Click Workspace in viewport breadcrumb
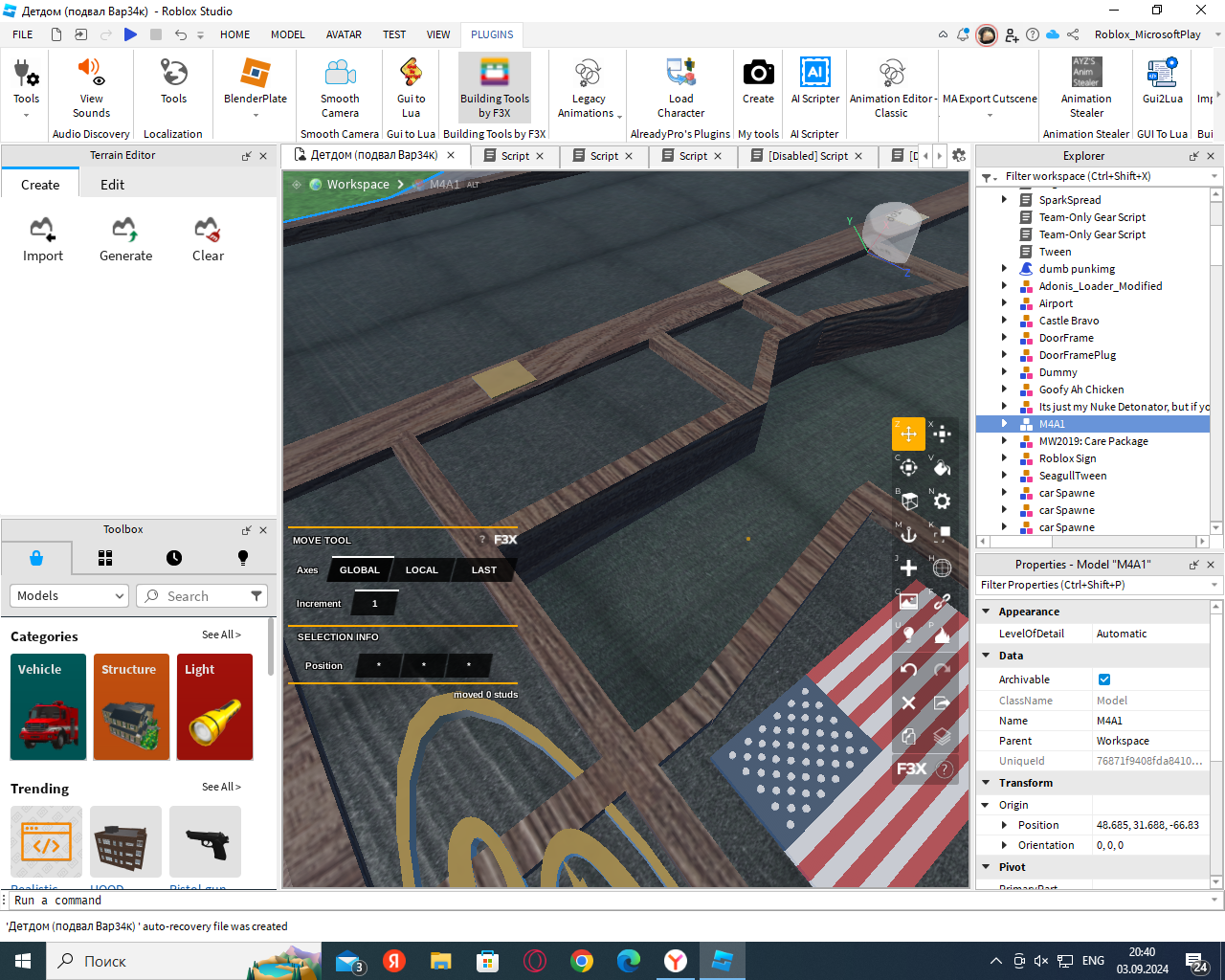This screenshot has width=1225, height=980. click(x=358, y=184)
